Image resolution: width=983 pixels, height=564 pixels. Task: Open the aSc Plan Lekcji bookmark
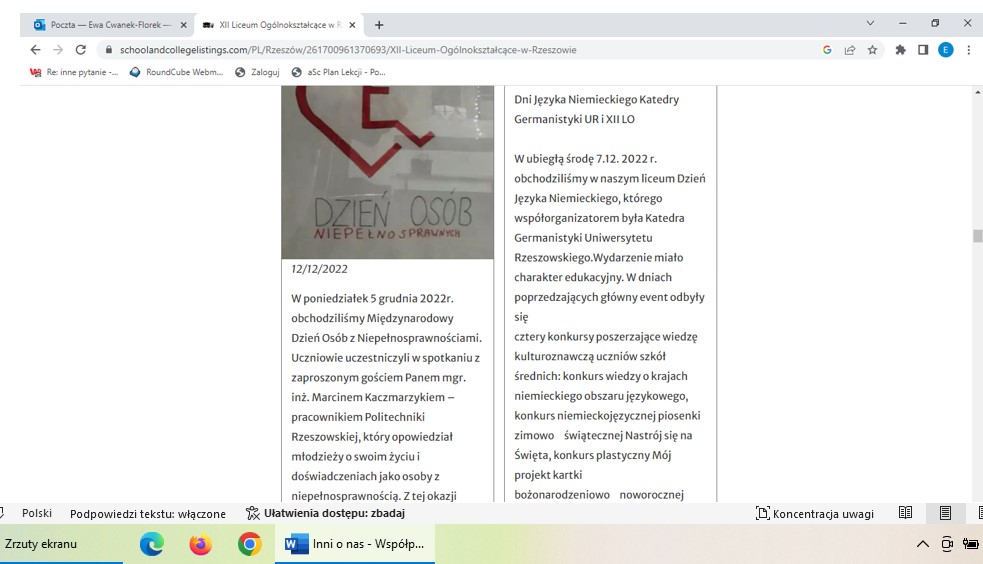tap(339, 72)
